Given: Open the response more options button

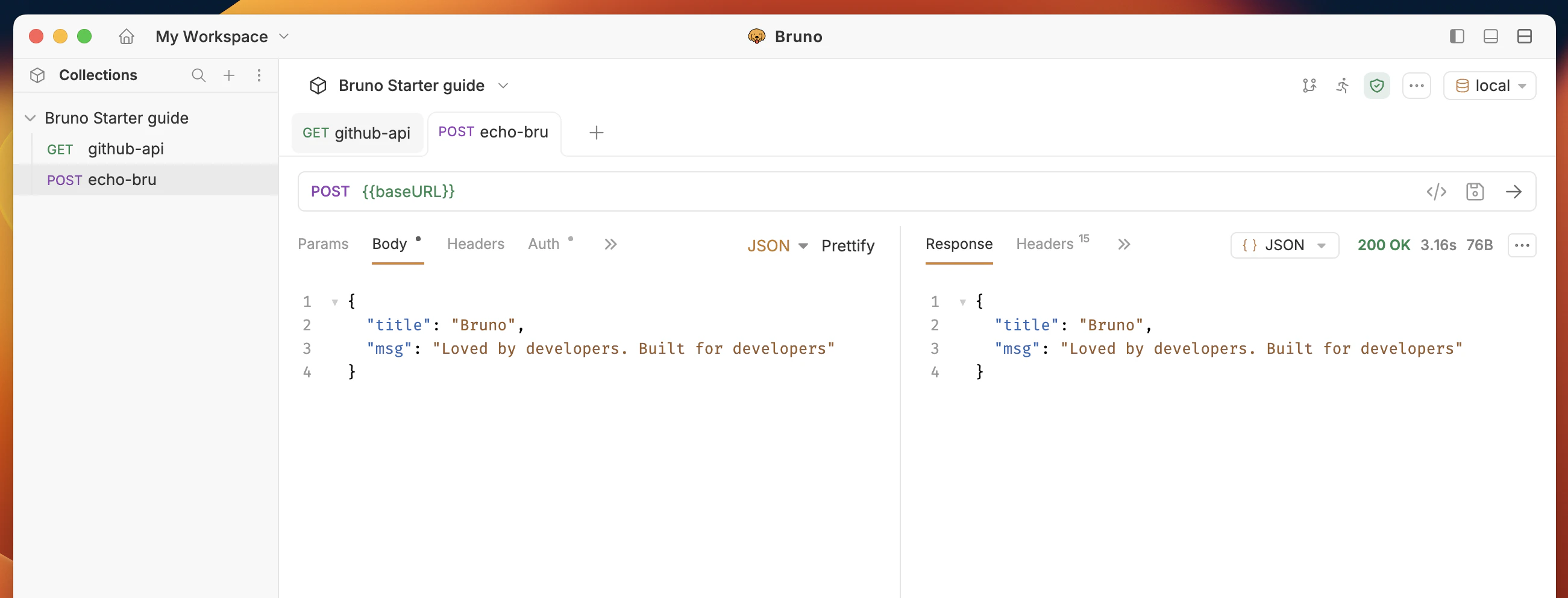Looking at the screenshot, I should pyautogui.click(x=1522, y=246).
